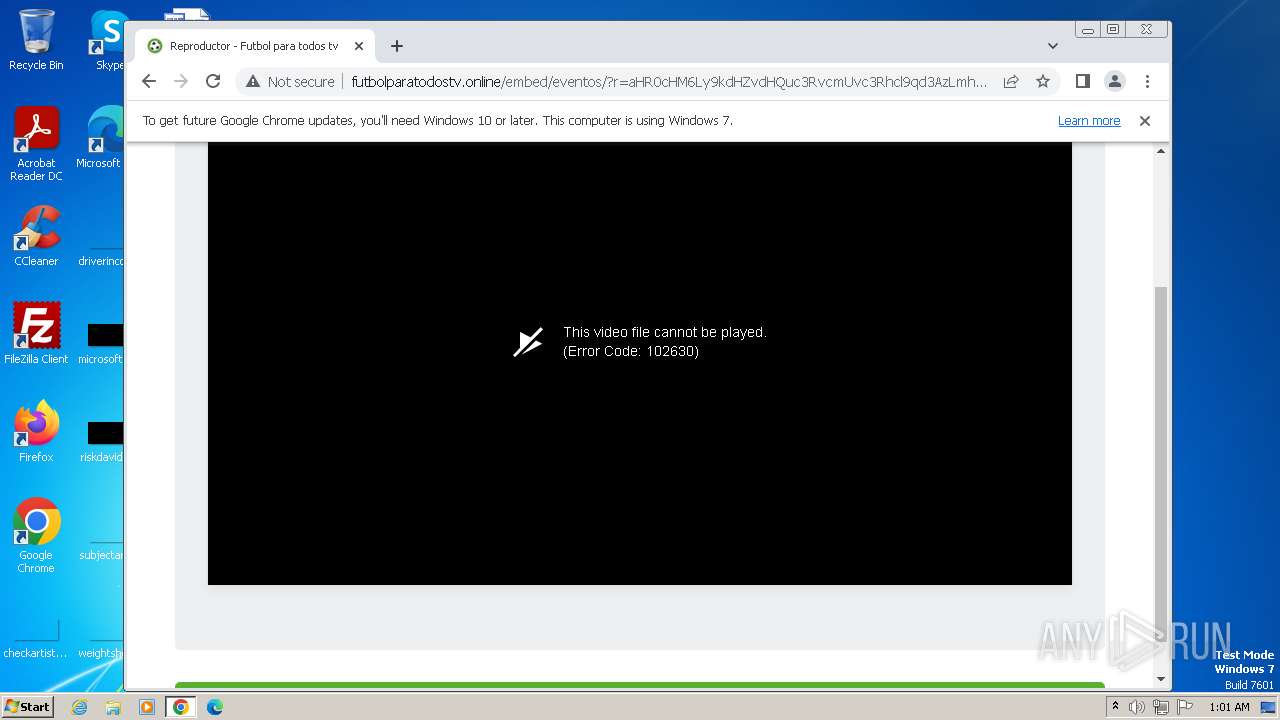
Task: Open the CCleaner desktop icon
Action: [36, 236]
